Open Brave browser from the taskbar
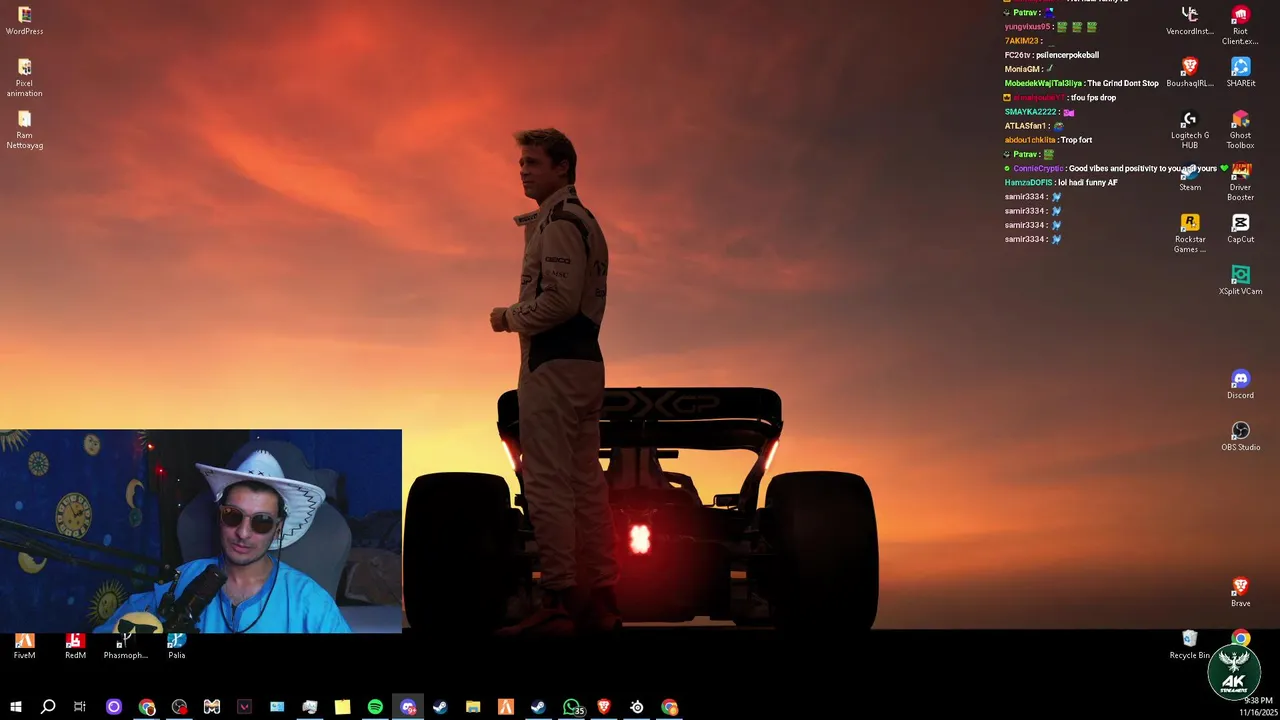Image resolution: width=1280 pixels, height=720 pixels. pyautogui.click(x=604, y=707)
